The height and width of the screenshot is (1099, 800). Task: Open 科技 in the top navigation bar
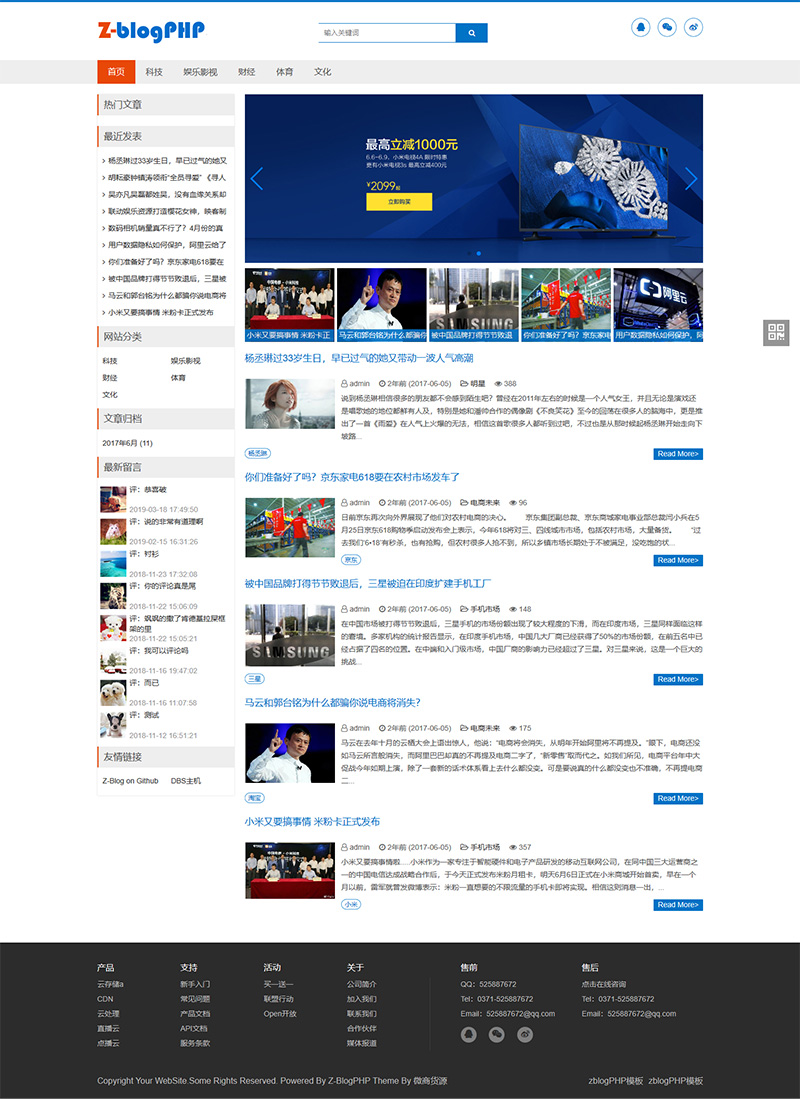click(154, 71)
